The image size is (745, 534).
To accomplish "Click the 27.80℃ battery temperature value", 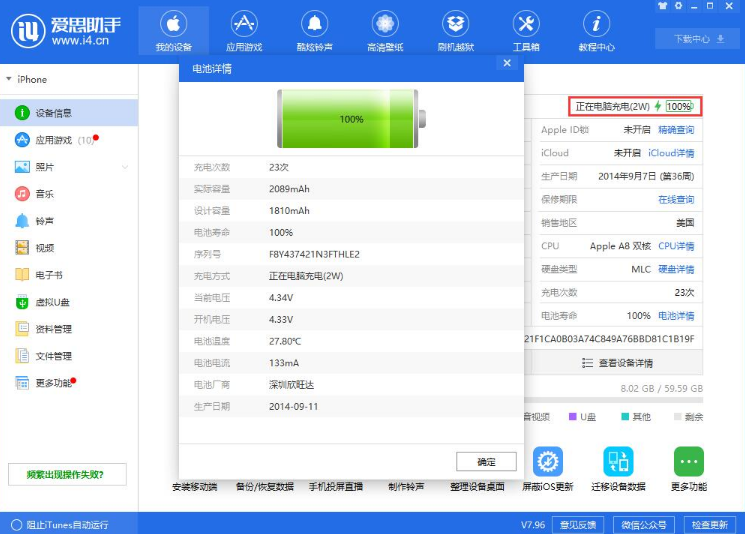I will [x=285, y=341].
